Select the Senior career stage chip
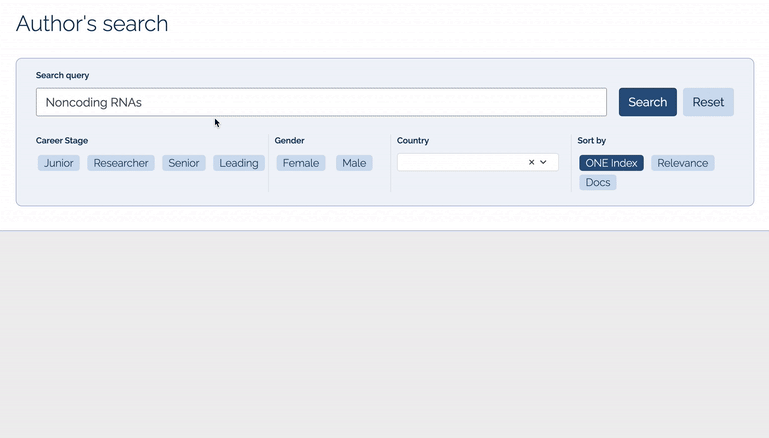This screenshot has height=438, width=769. click(184, 163)
